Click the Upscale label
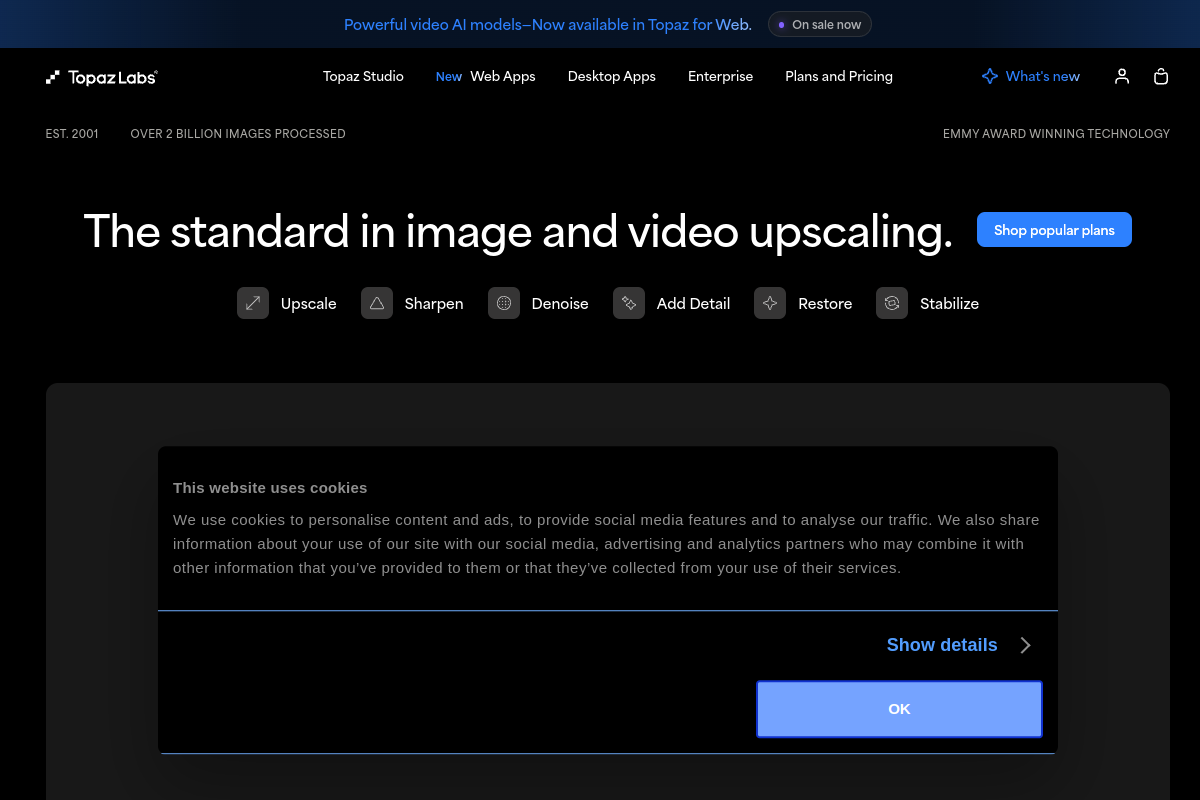Image resolution: width=1200 pixels, height=800 pixels. pos(309,303)
